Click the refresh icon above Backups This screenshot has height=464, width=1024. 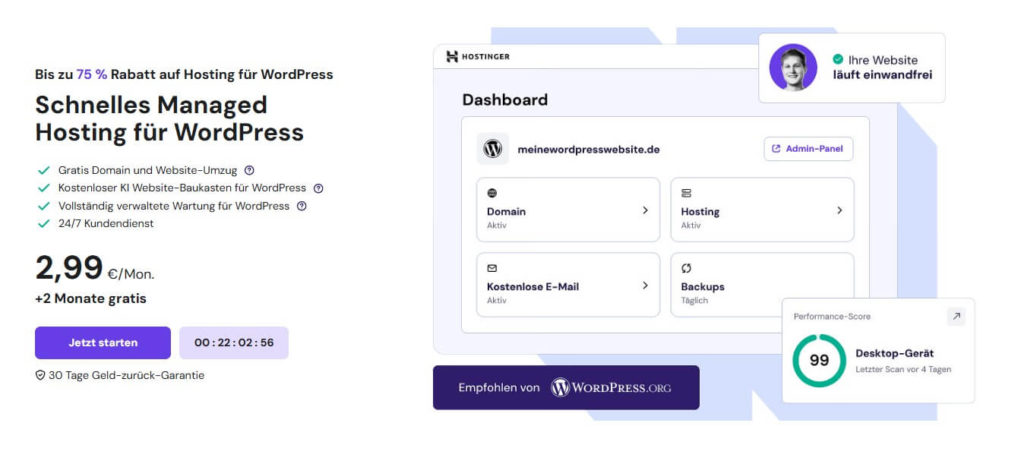coord(686,268)
